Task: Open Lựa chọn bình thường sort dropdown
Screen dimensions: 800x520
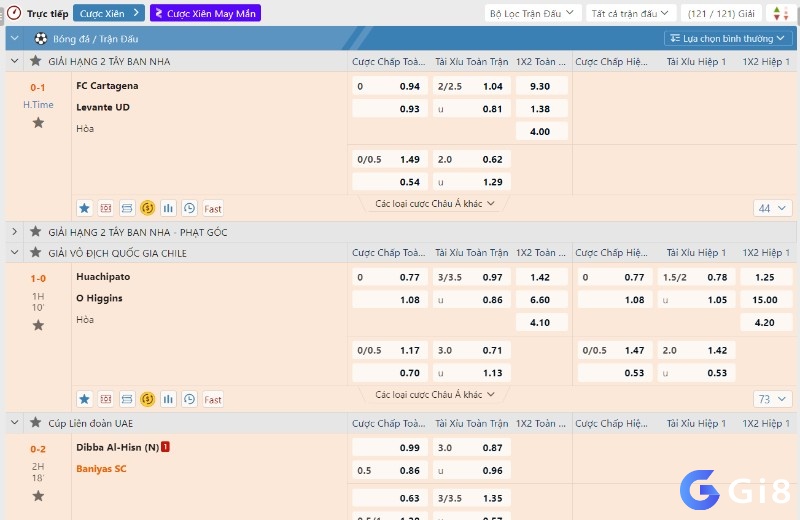Action: (728, 38)
